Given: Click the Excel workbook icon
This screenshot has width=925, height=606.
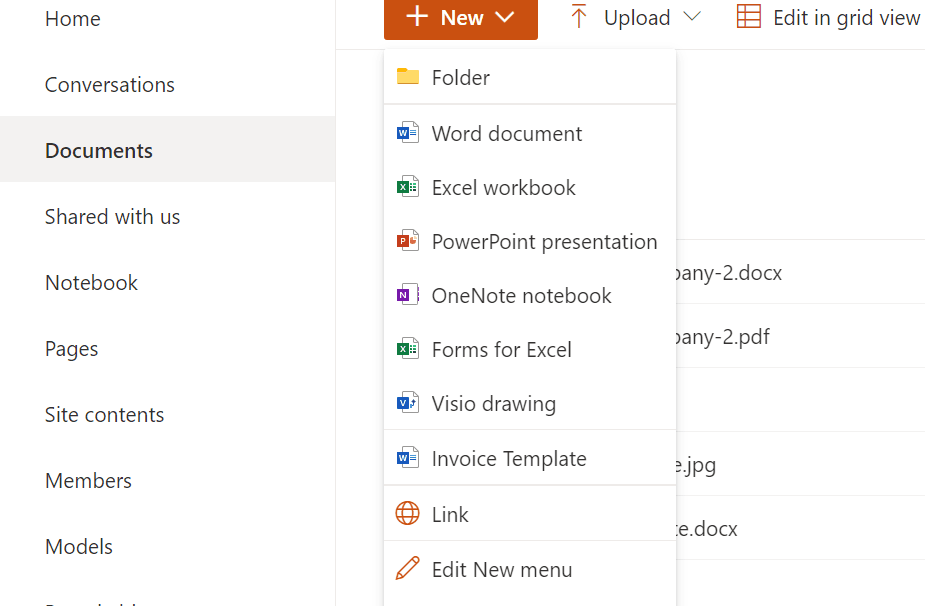Looking at the screenshot, I should pos(408,187).
